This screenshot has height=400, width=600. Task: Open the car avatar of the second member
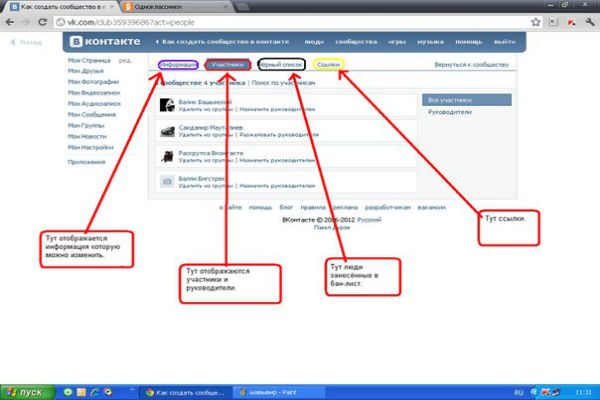pos(167,131)
